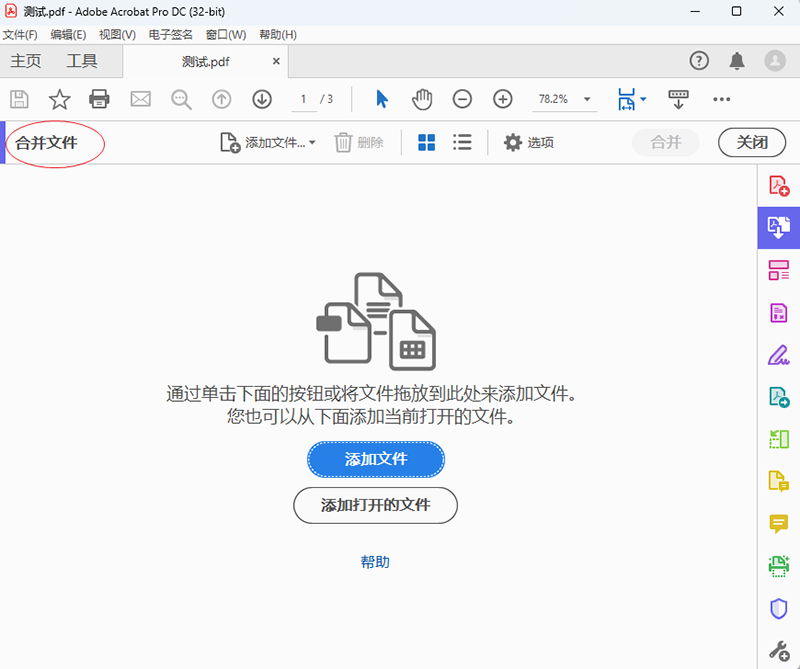
Task: Click the 帮助 link below buttons
Action: [375, 562]
